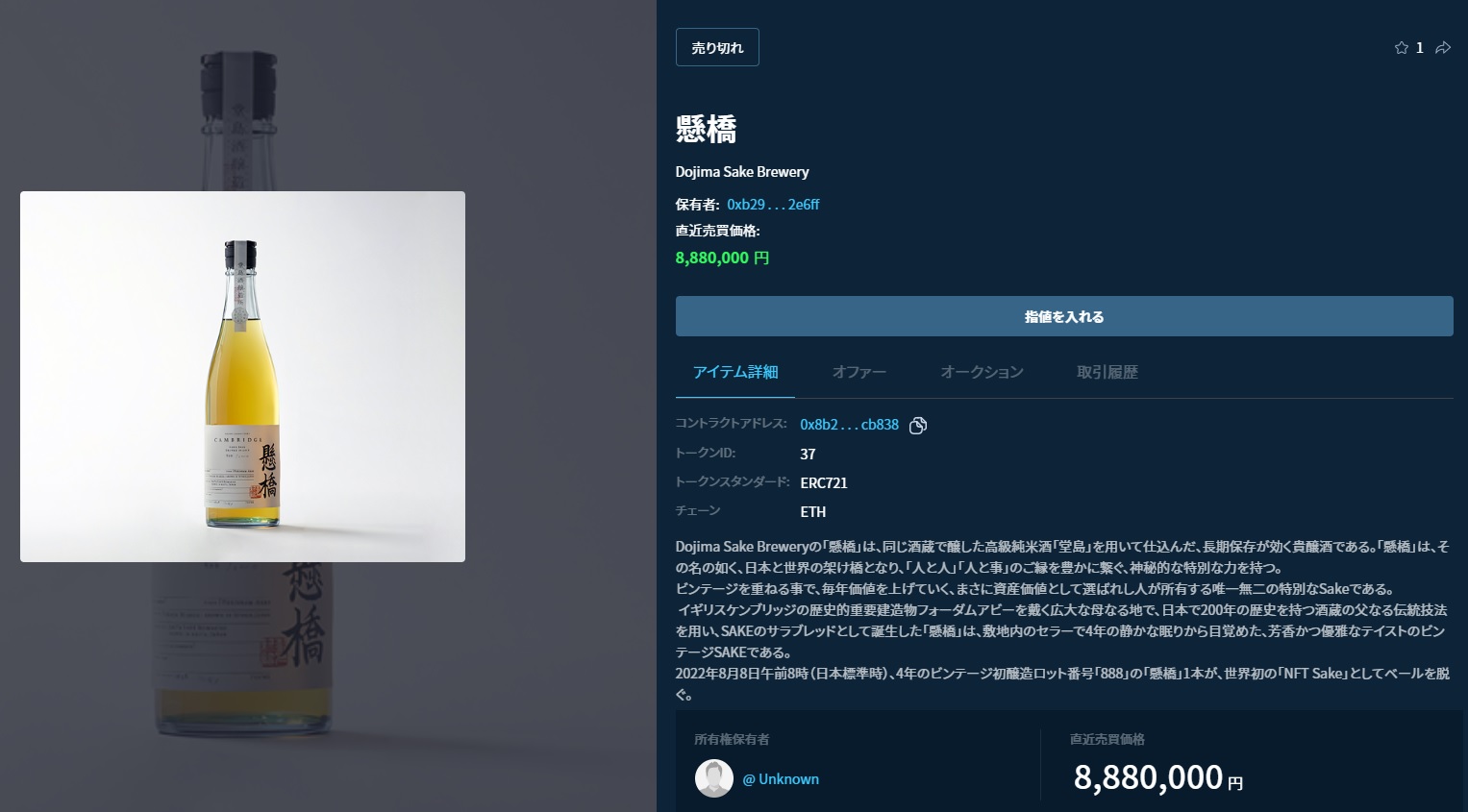Switch to the アイテム詳細 tab
The image size is (1468, 812).
click(735, 372)
